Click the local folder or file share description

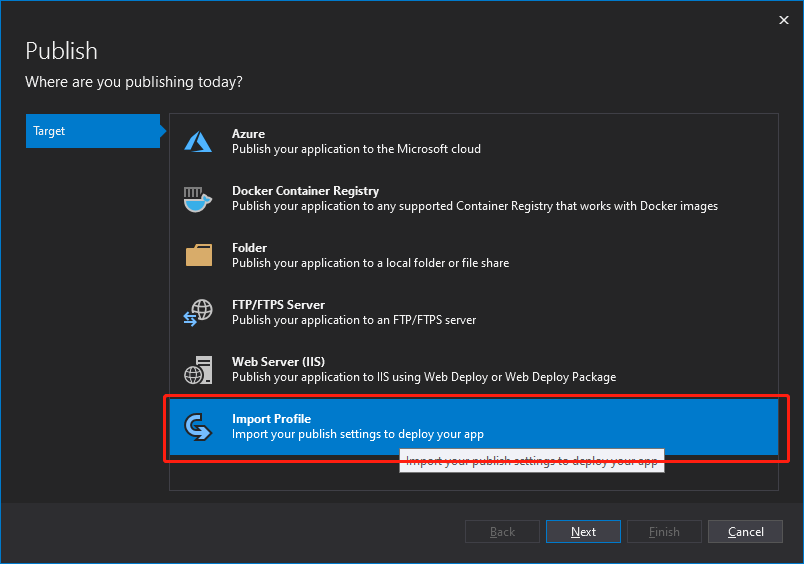click(370, 263)
